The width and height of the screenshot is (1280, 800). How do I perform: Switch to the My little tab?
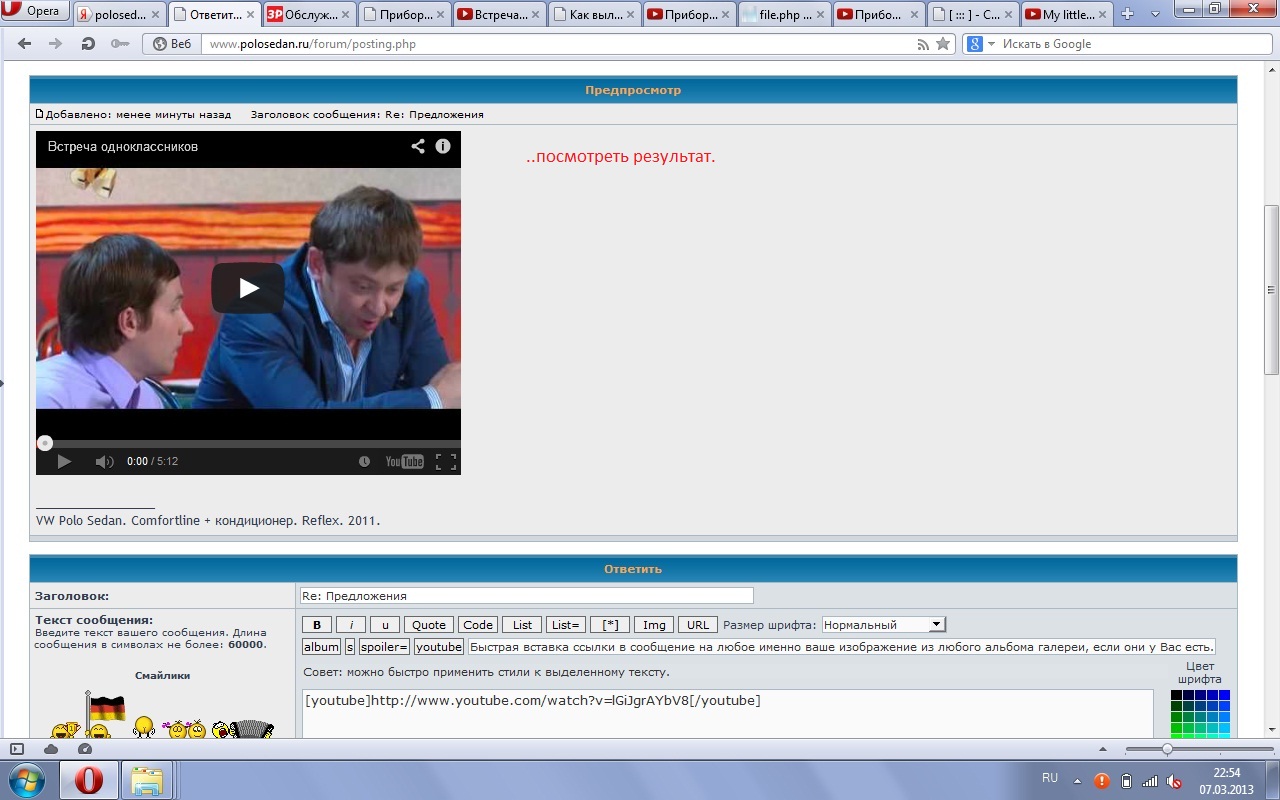point(1067,15)
